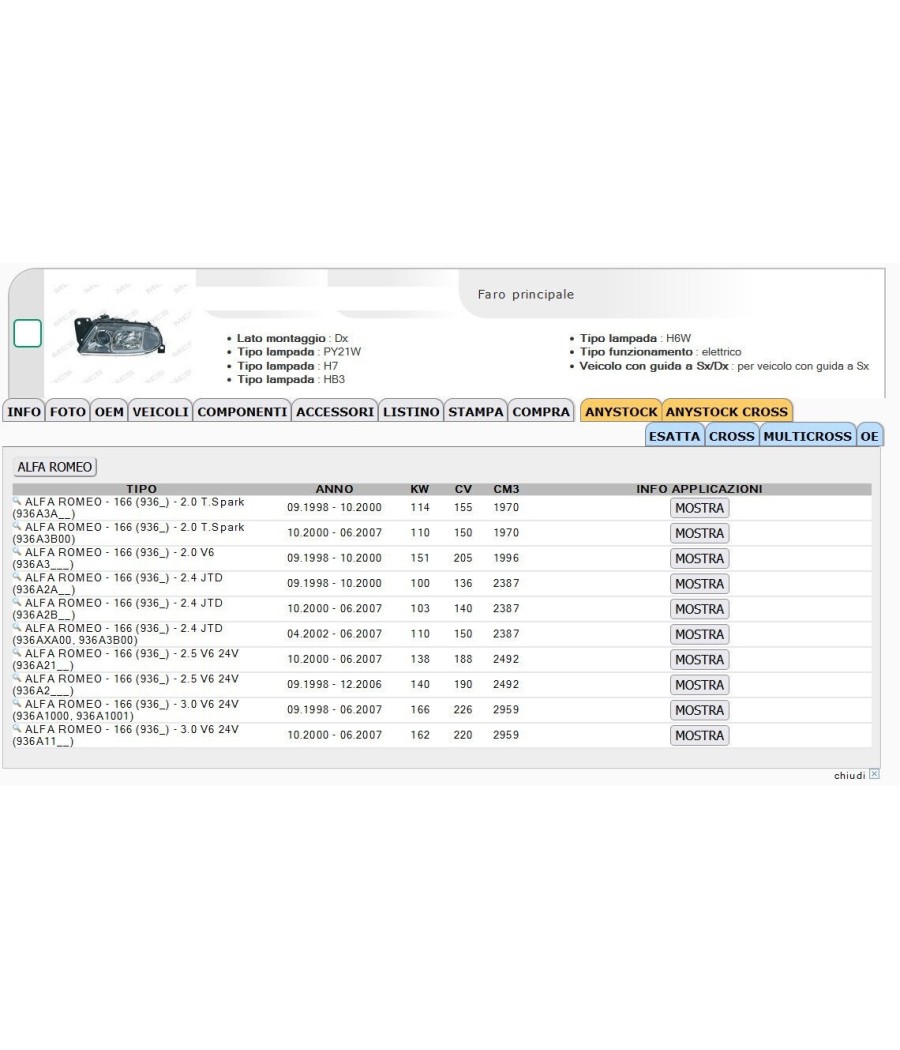900x1050 pixels.
Task: Click the TIPO column header
Action: (141, 489)
